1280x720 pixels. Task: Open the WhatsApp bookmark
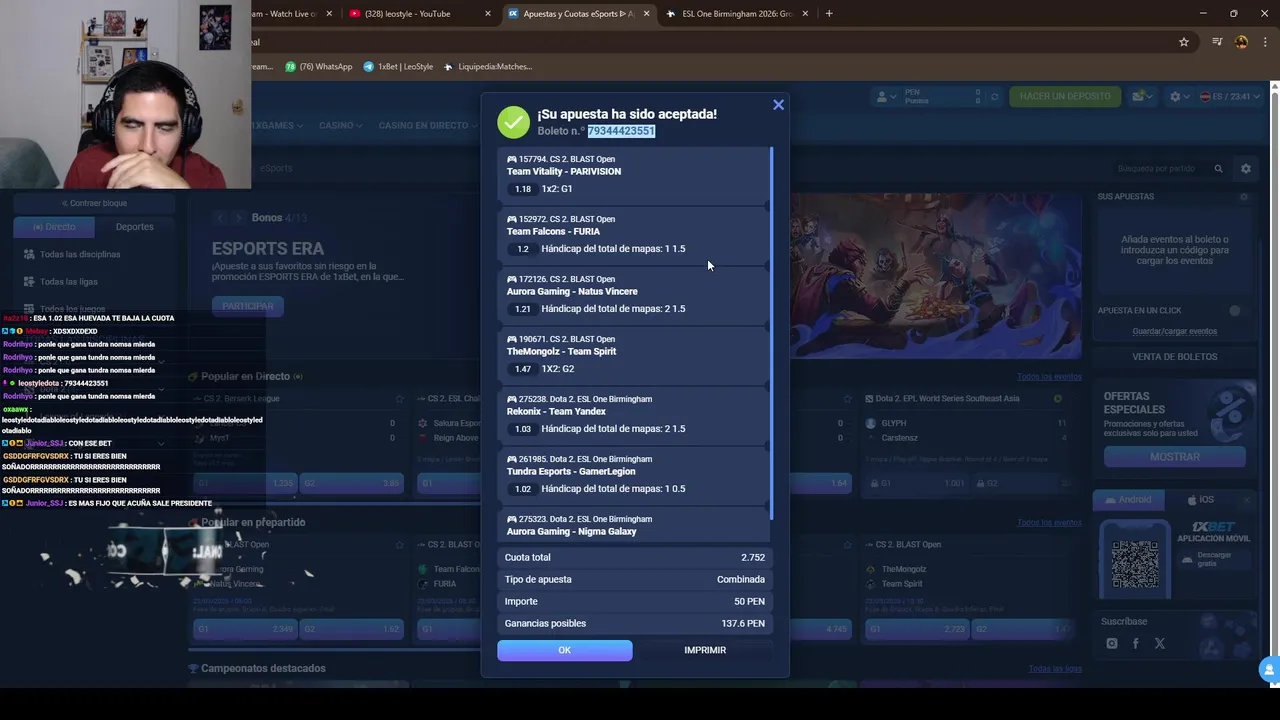pyautogui.click(x=319, y=67)
